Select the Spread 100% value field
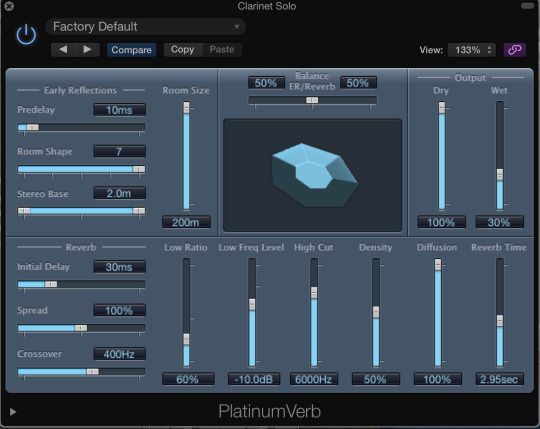 tap(120, 310)
